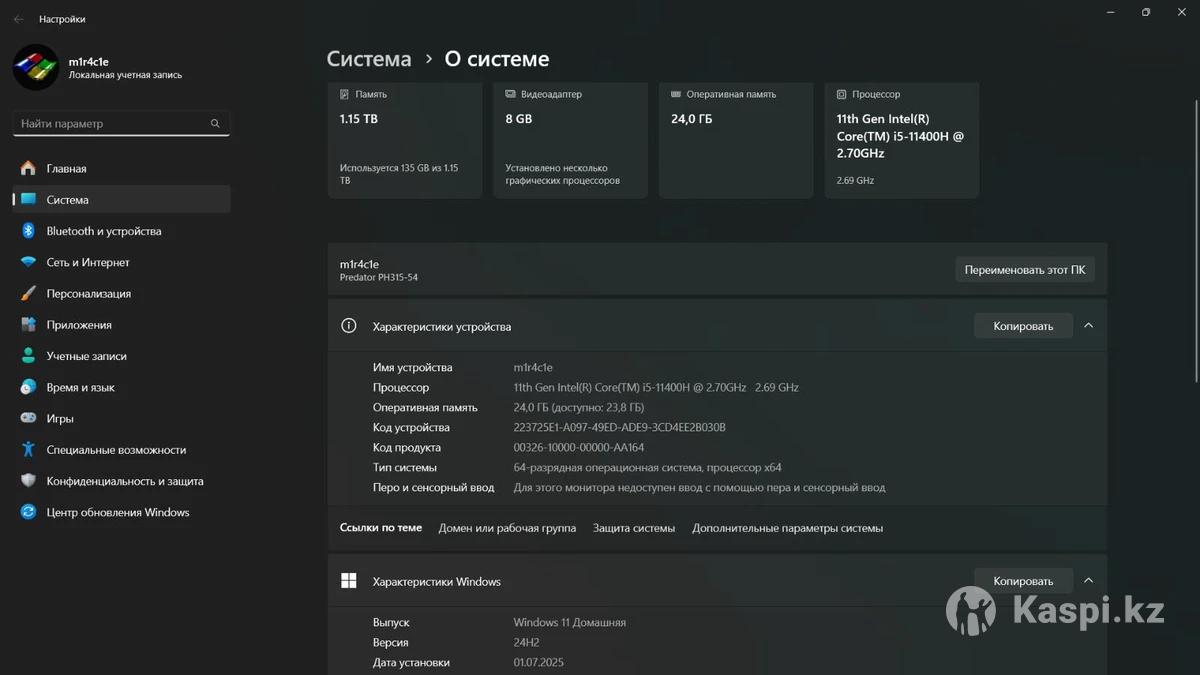Viewport: 1200px width, 675px height.
Task: Click Predator PH315-54 model text
Action: pyautogui.click(x=379, y=277)
